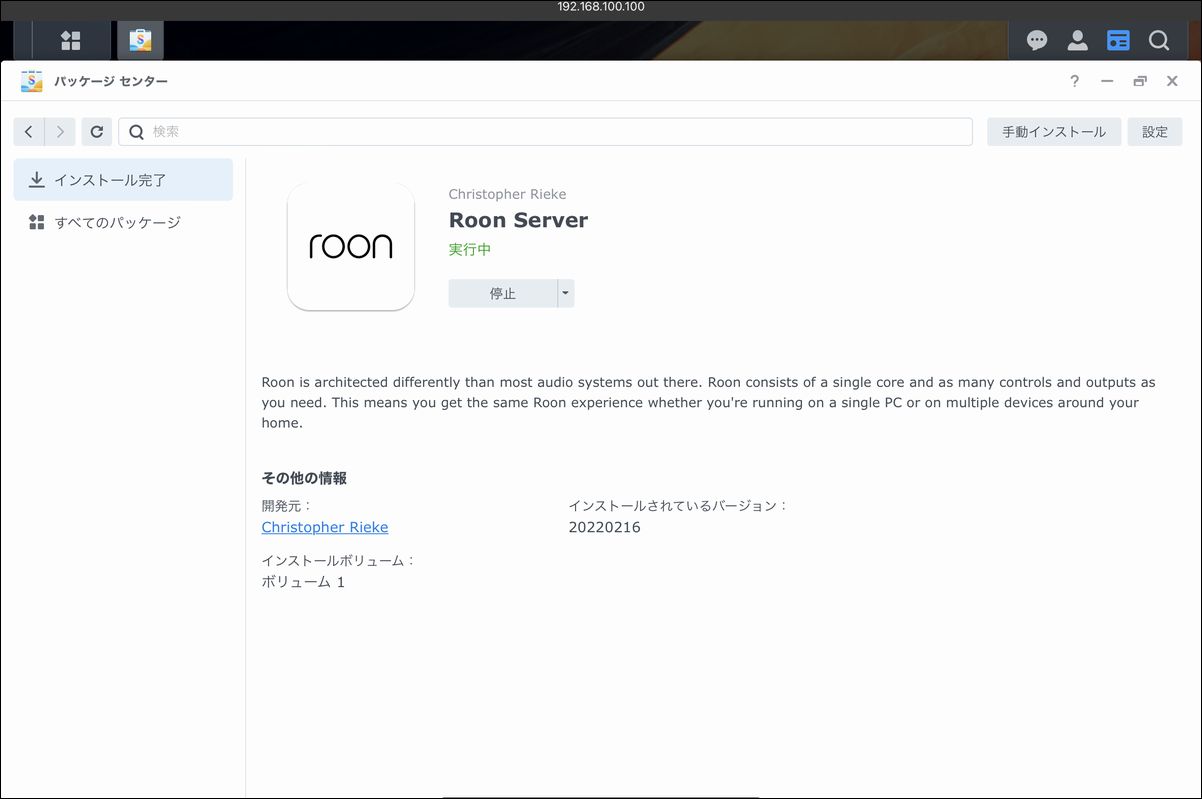Click the Package Center help question mark

1074,81
